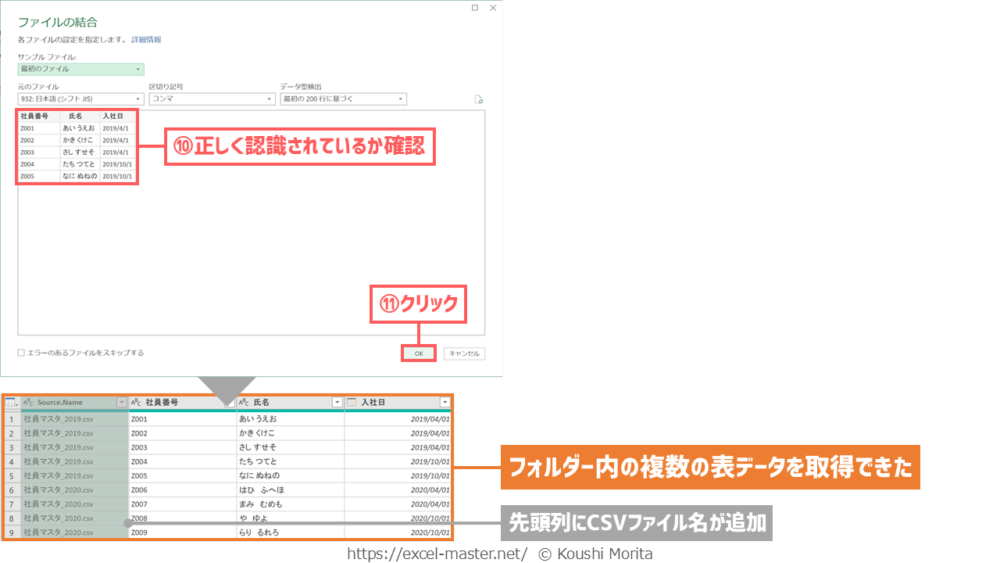Click the ABC type icon on Source.Name column

[28, 402]
